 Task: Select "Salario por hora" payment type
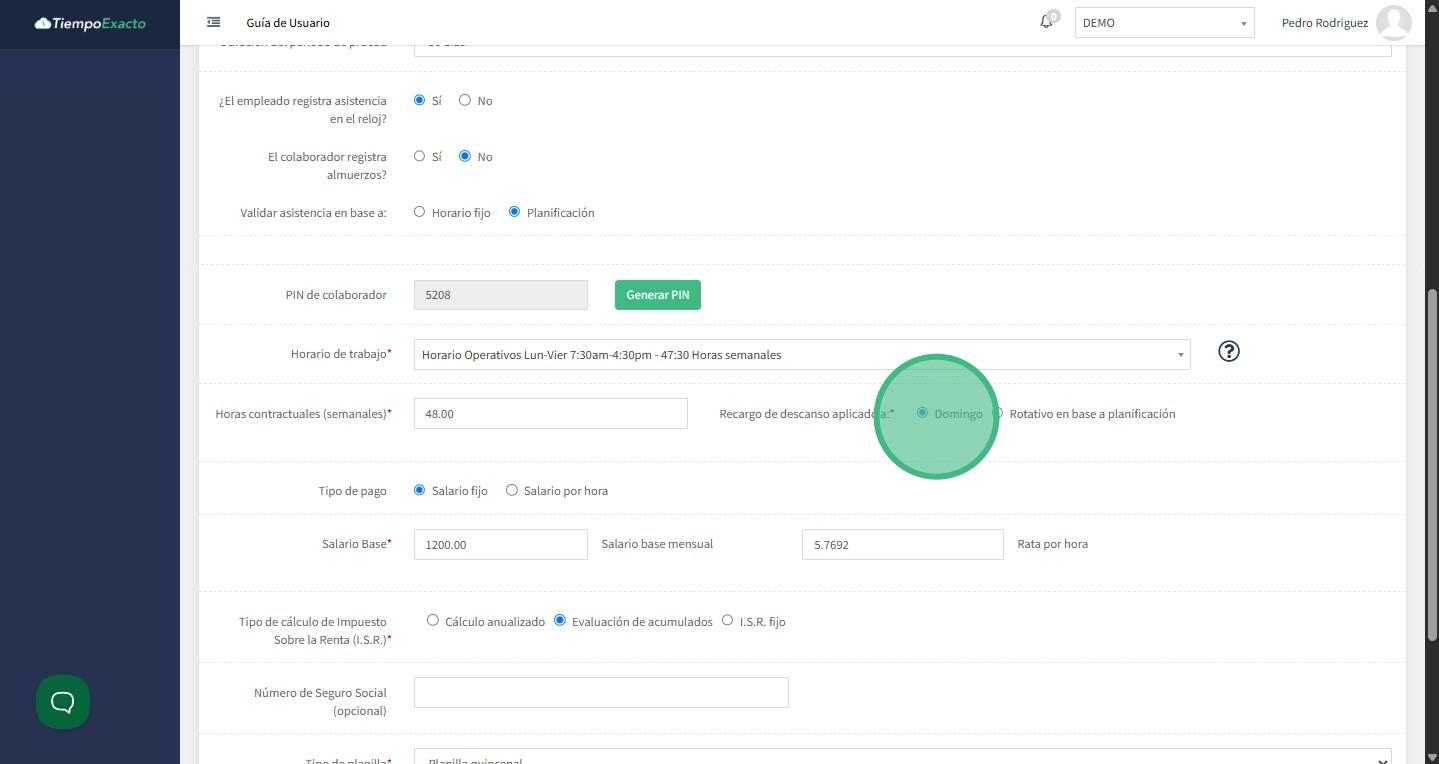512,490
